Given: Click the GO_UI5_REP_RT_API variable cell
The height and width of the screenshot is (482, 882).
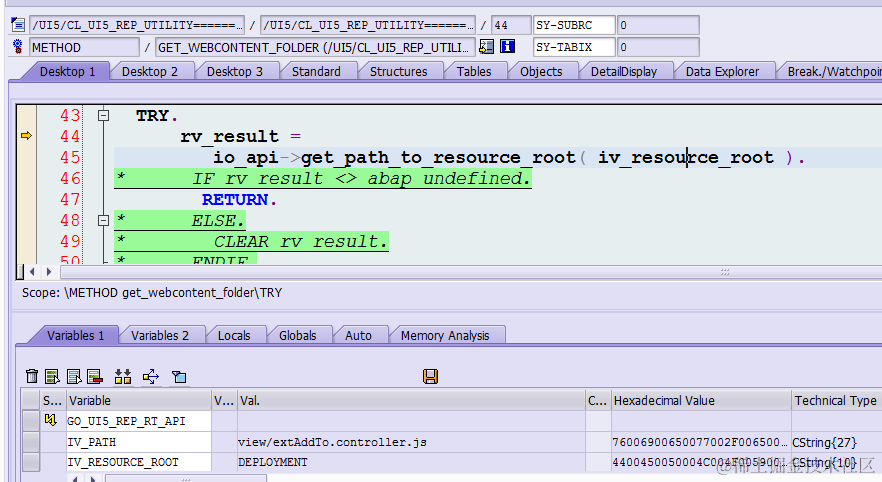Looking at the screenshot, I should 138,421.
